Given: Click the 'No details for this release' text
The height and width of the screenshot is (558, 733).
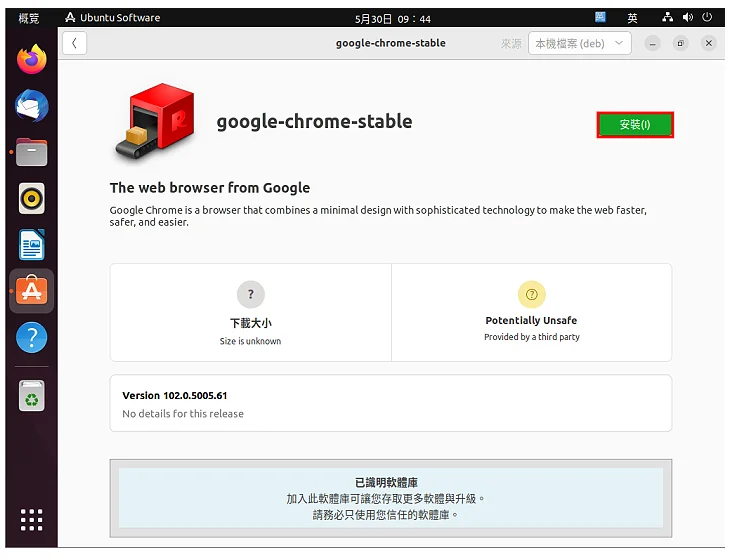Looking at the screenshot, I should click(x=183, y=414).
